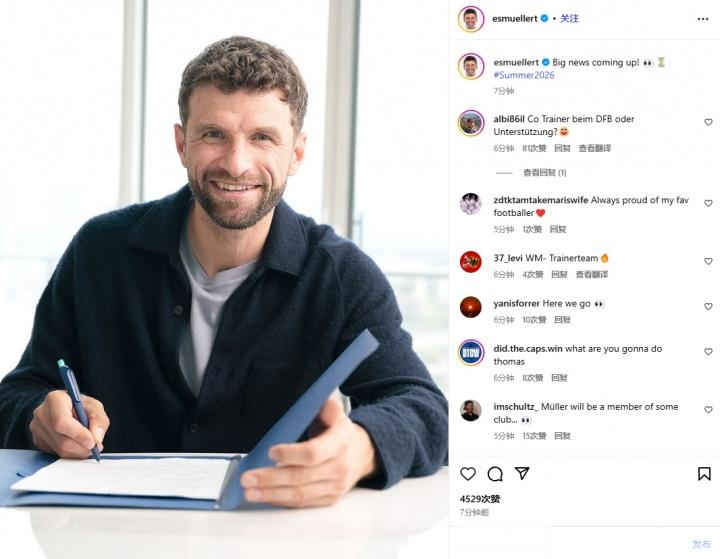View translation of albi86il's comment
720x559 pixels.
[x=595, y=148]
